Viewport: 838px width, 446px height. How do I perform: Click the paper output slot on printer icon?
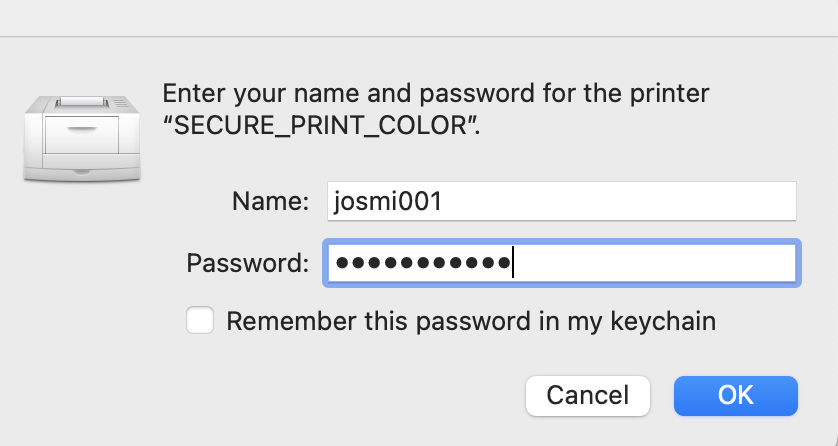tap(82, 101)
